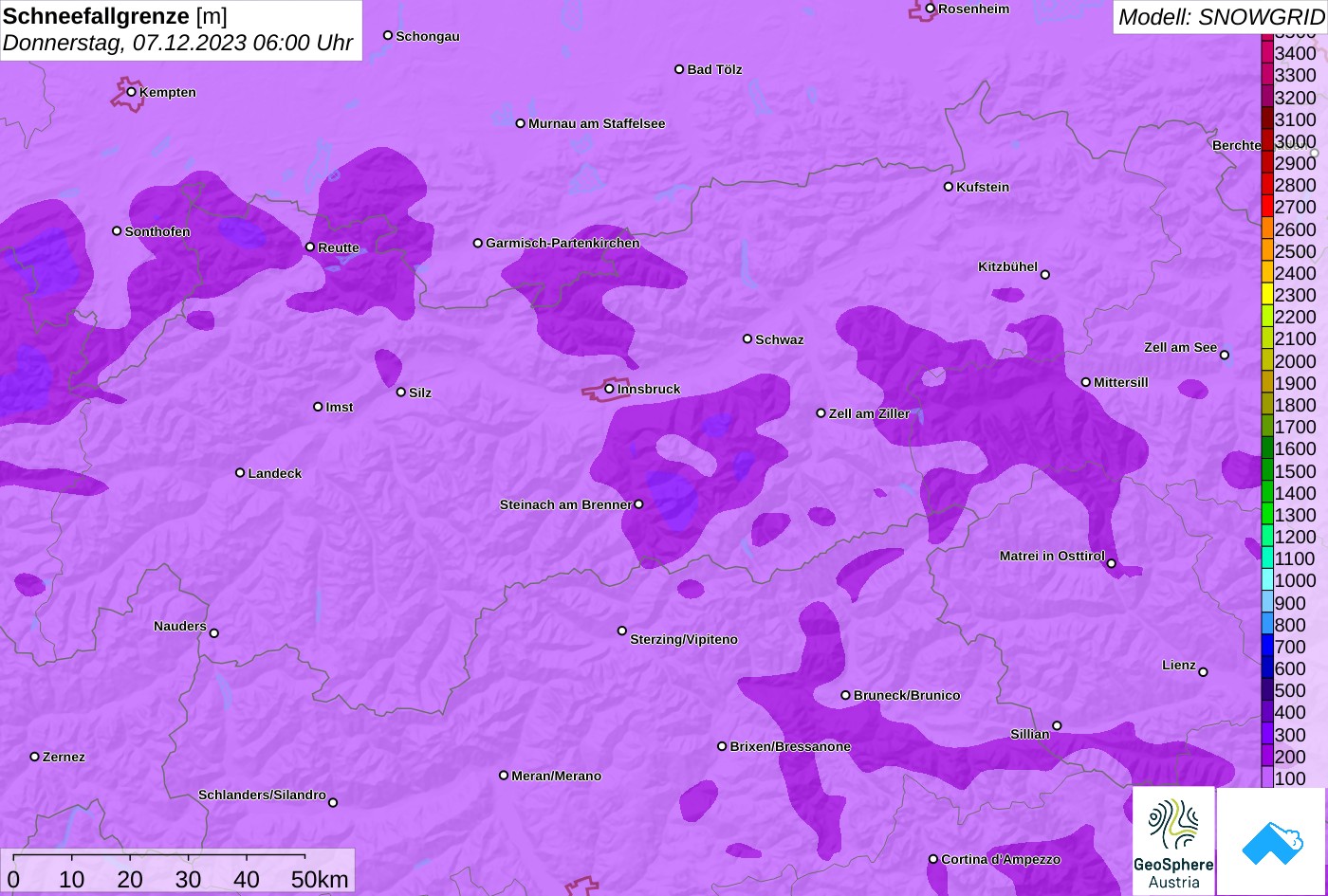This screenshot has width=1328, height=896.
Task: Click the Reutte marker dot
Action: pyautogui.click(x=310, y=247)
